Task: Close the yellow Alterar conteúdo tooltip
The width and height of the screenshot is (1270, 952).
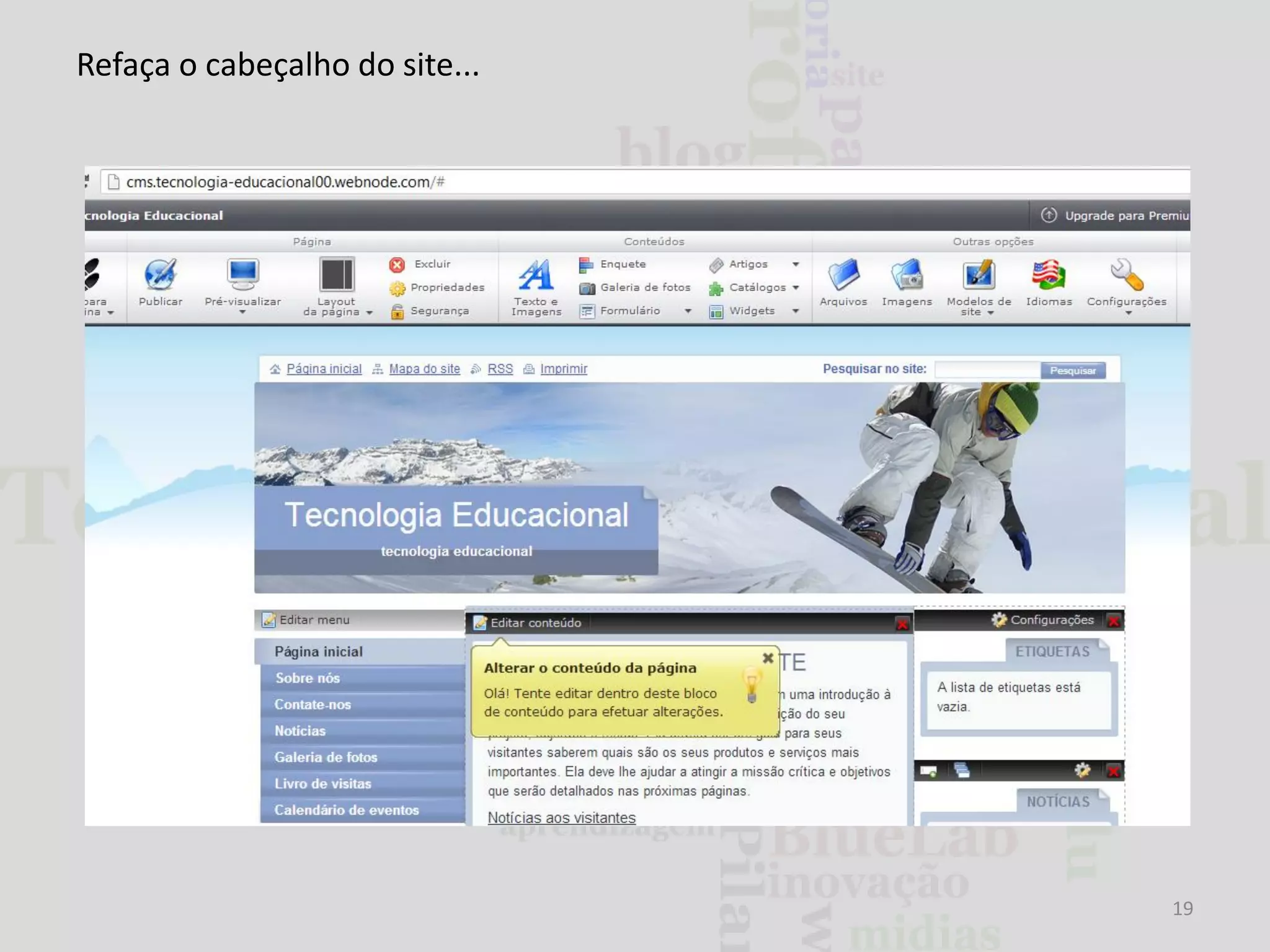Action: point(768,658)
